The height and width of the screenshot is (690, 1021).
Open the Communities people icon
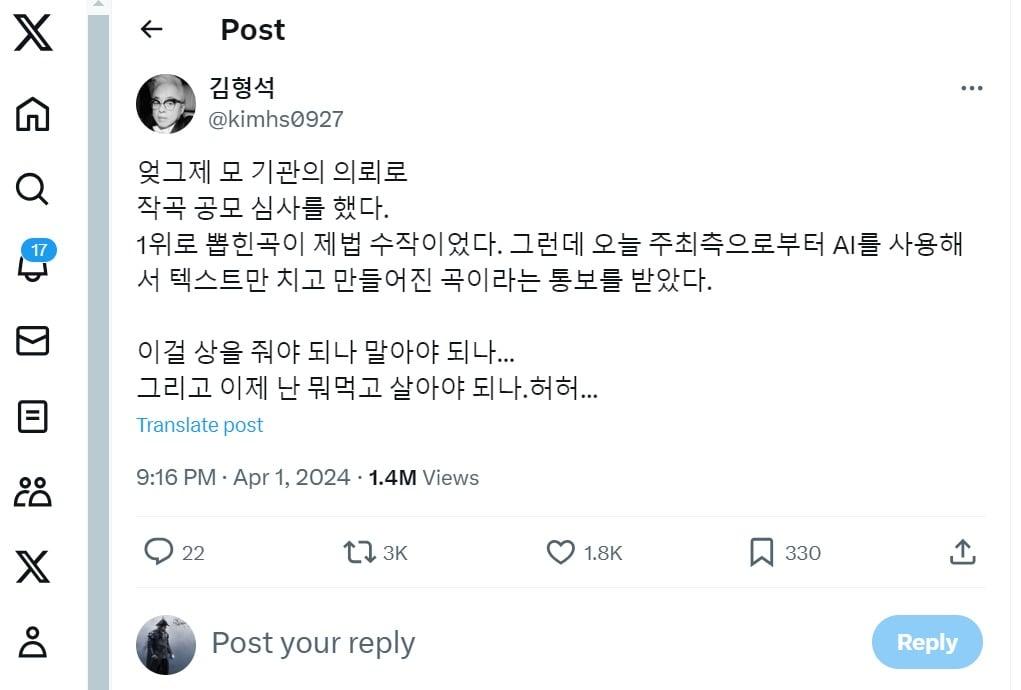pos(33,492)
